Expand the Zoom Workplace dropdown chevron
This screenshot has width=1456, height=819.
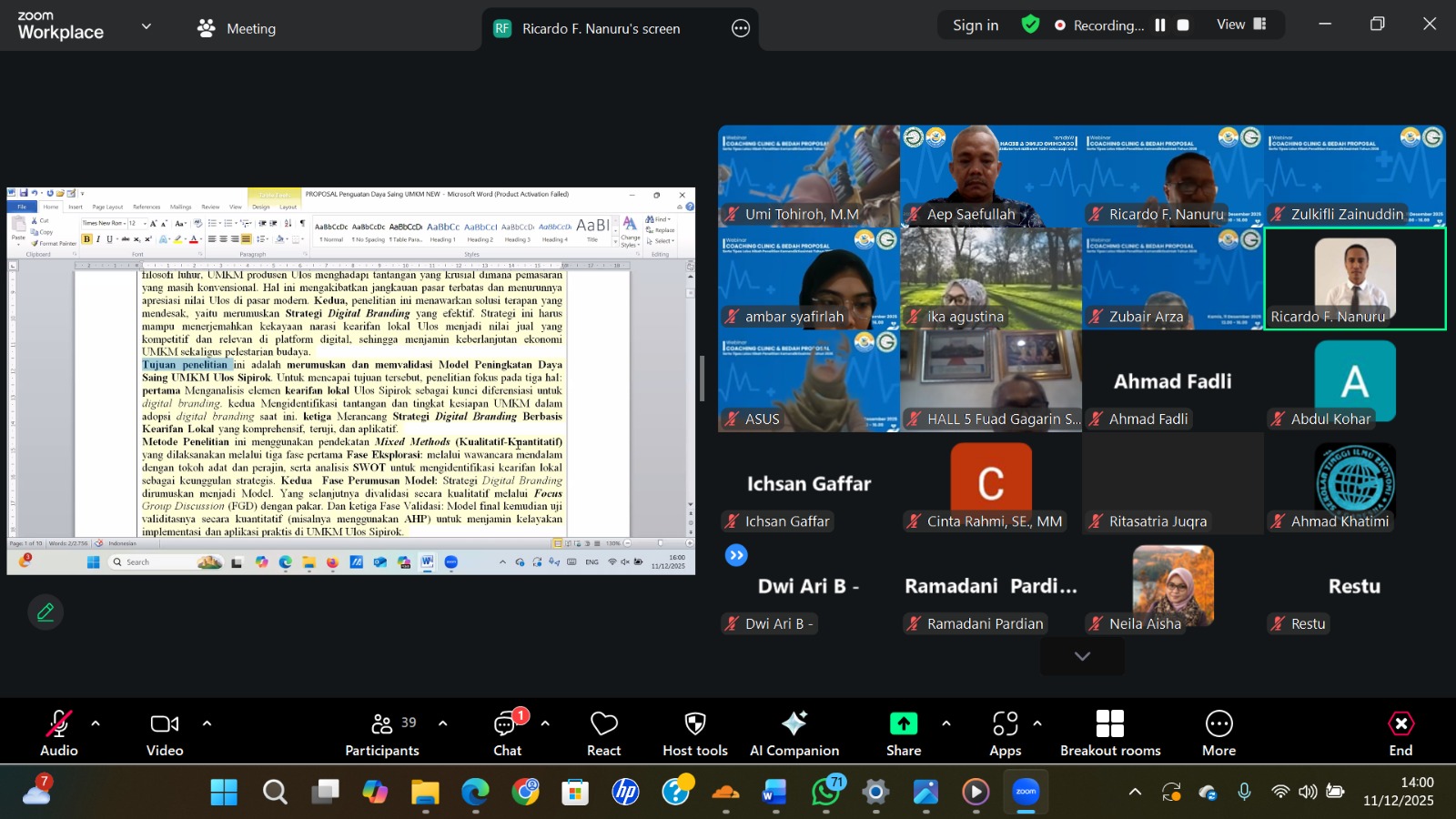pos(146,26)
